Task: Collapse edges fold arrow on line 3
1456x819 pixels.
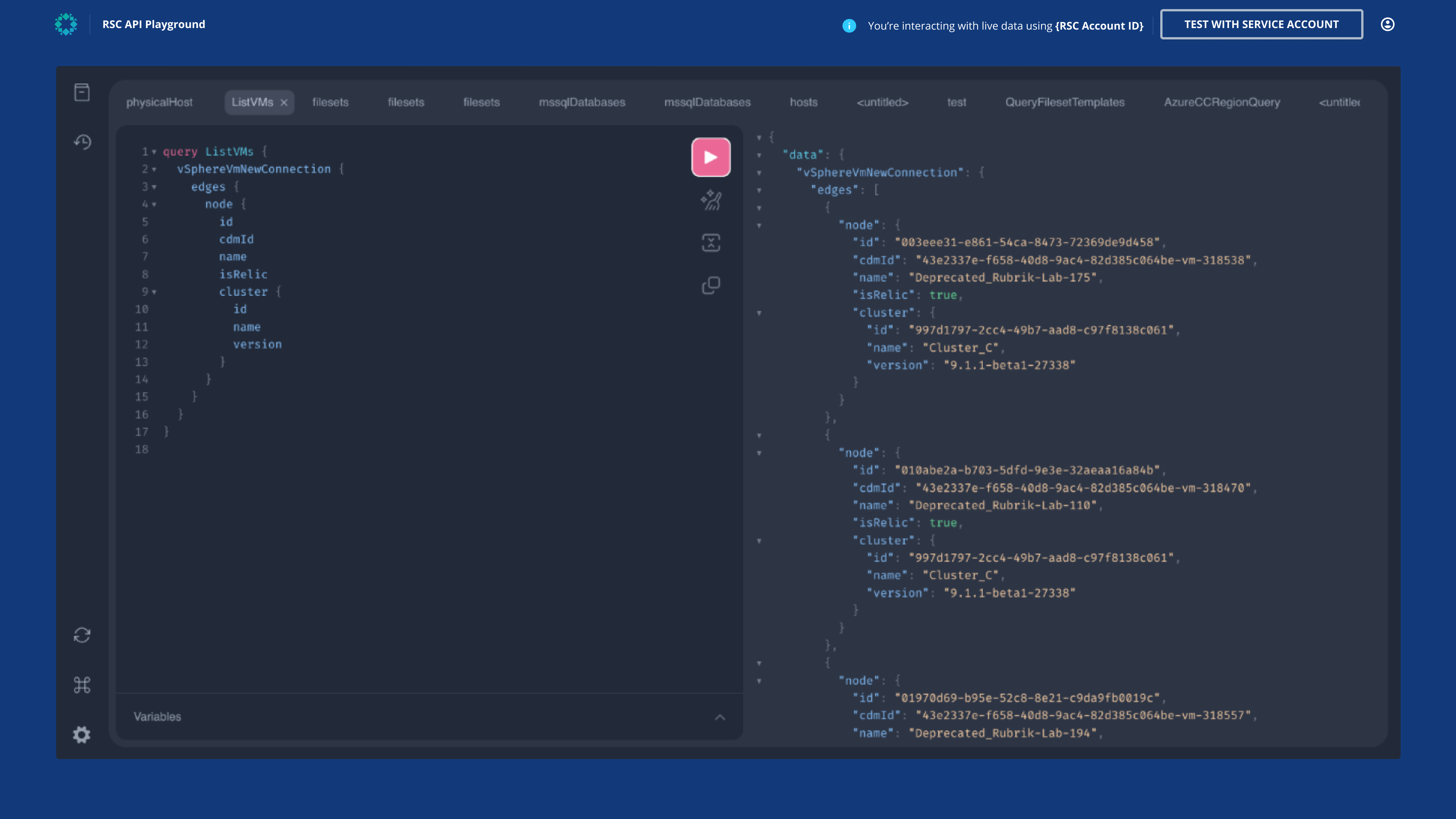Action: point(154,187)
